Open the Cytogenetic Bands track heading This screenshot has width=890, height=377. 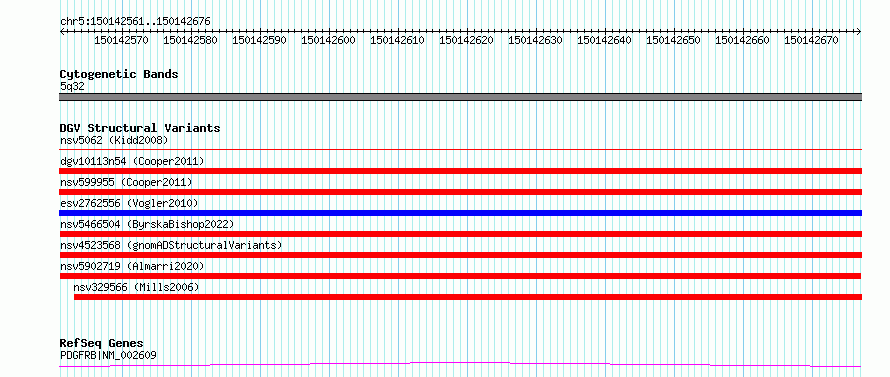pyautogui.click(x=119, y=74)
